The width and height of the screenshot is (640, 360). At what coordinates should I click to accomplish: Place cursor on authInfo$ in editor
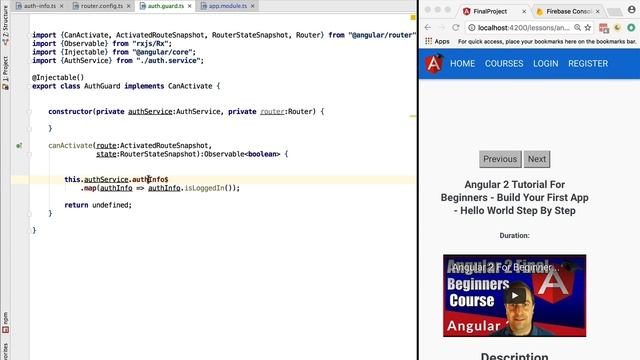[150, 179]
